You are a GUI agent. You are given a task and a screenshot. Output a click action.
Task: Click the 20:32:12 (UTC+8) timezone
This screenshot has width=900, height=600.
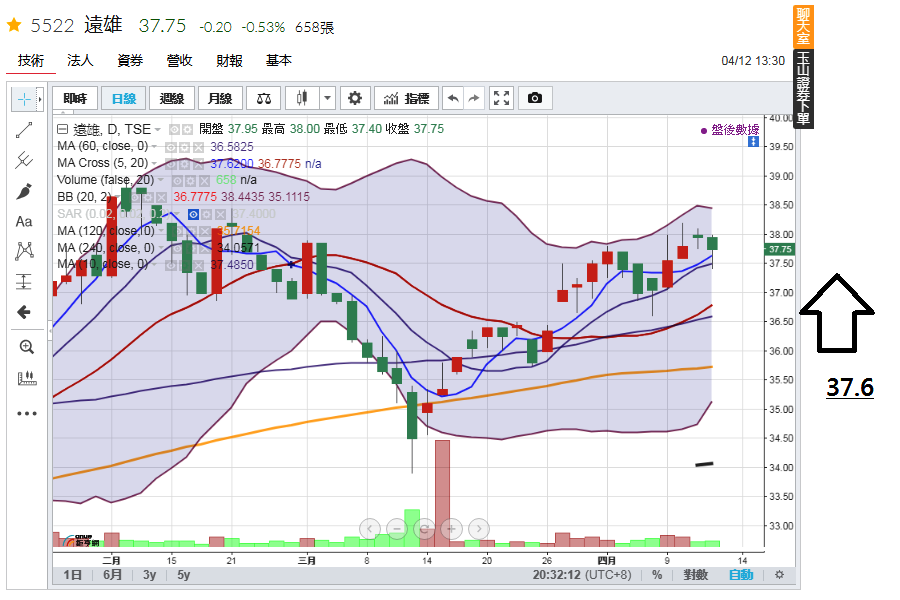[582, 575]
